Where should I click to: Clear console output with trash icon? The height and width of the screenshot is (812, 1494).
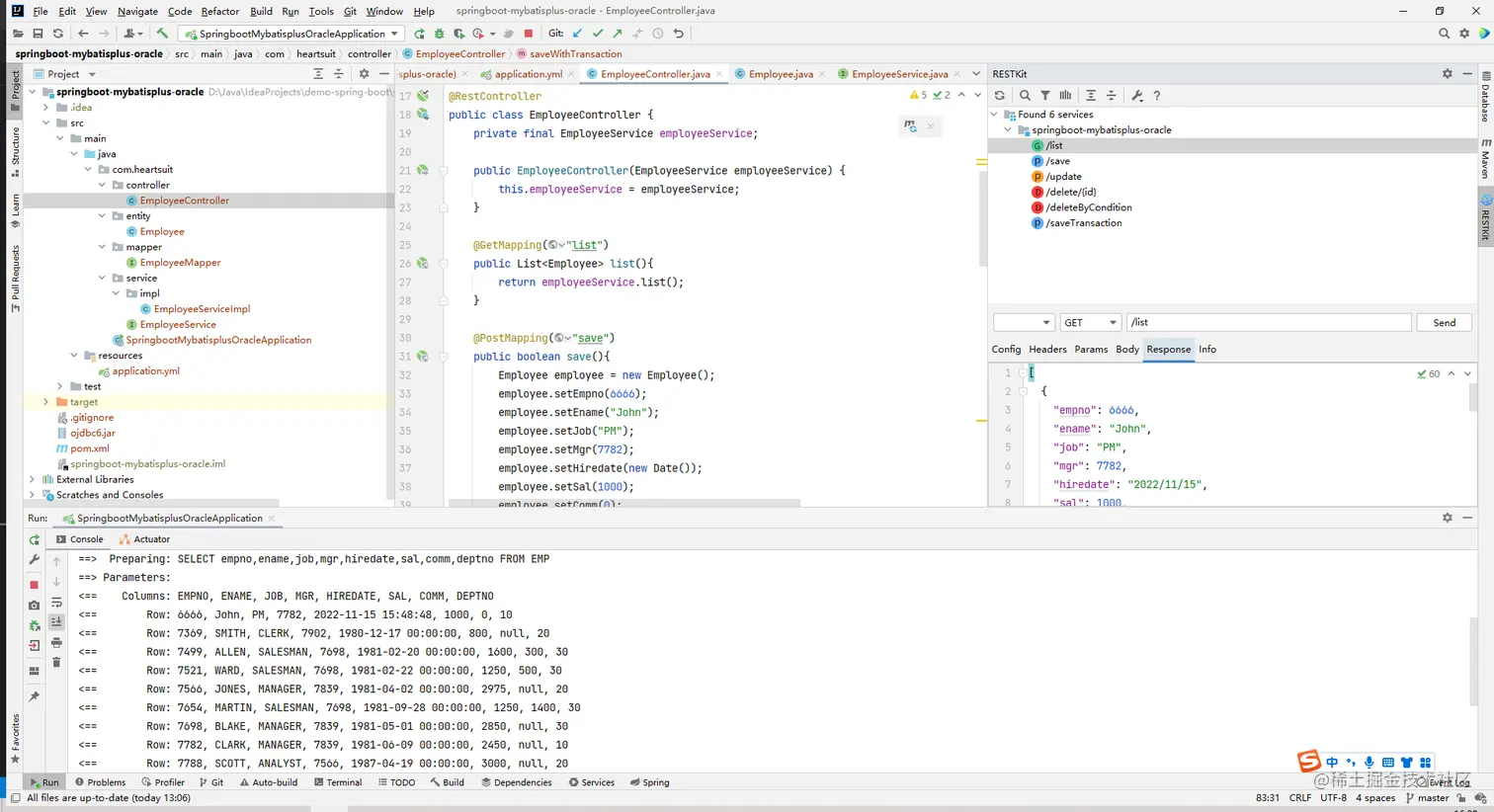click(56, 663)
